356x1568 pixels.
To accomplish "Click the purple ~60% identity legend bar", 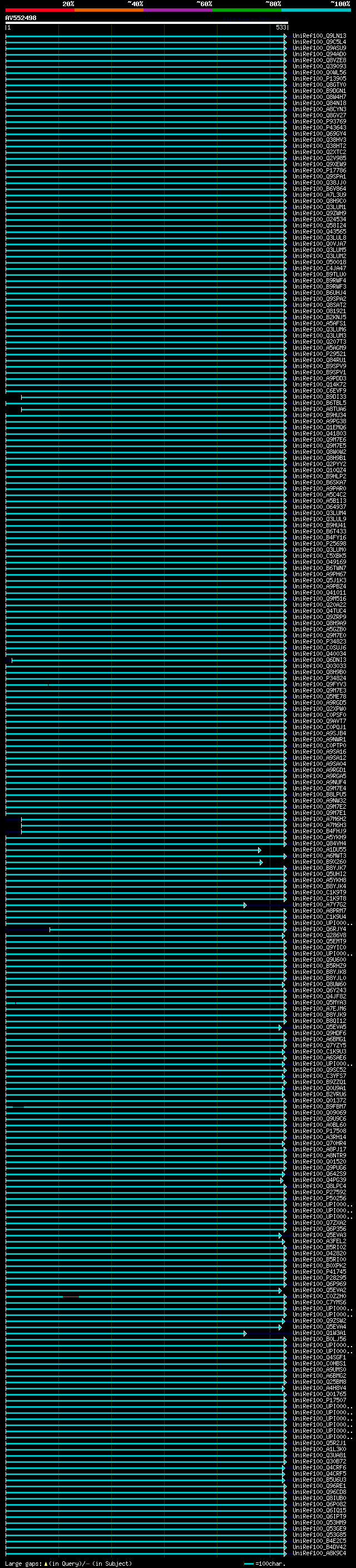I will 179,10.
